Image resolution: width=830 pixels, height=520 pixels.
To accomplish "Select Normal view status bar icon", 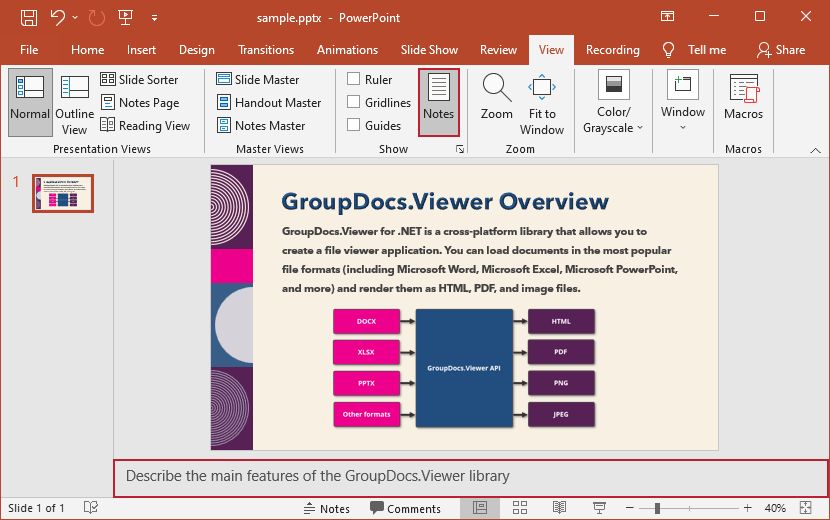I will [480, 508].
